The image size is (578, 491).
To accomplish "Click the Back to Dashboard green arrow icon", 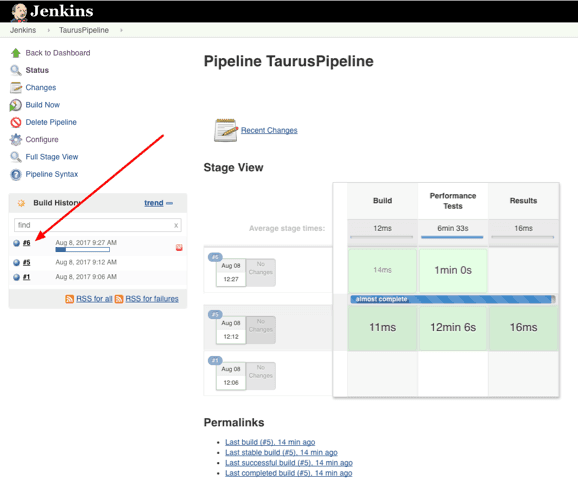I will click(15, 53).
